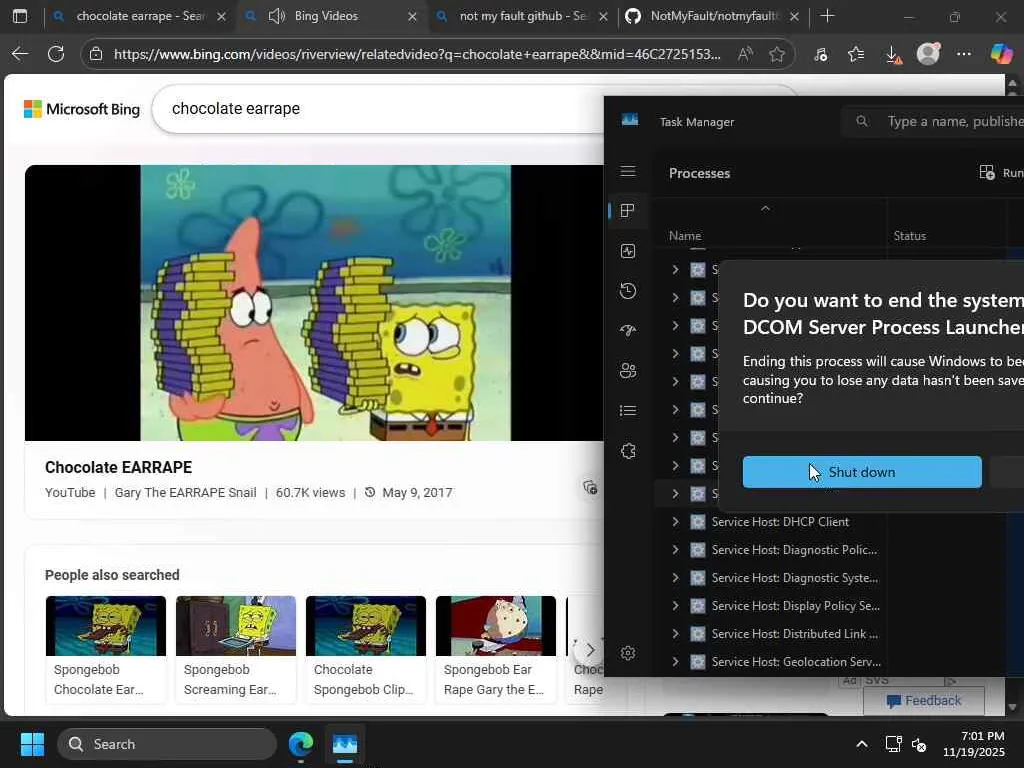Expand Service Host: Diagnostic Polic... row
The height and width of the screenshot is (768, 1024).
[675, 550]
